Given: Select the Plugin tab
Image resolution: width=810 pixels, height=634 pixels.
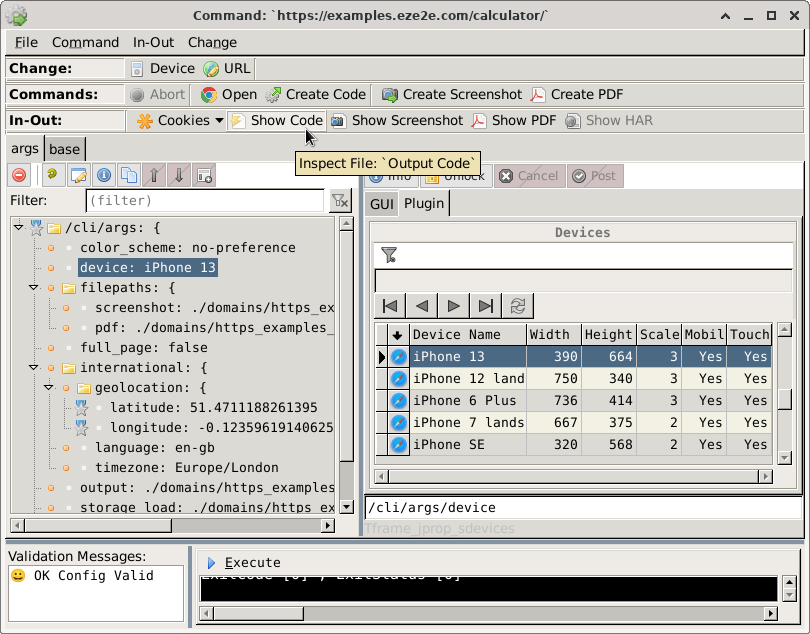Looking at the screenshot, I should tap(424, 204).
